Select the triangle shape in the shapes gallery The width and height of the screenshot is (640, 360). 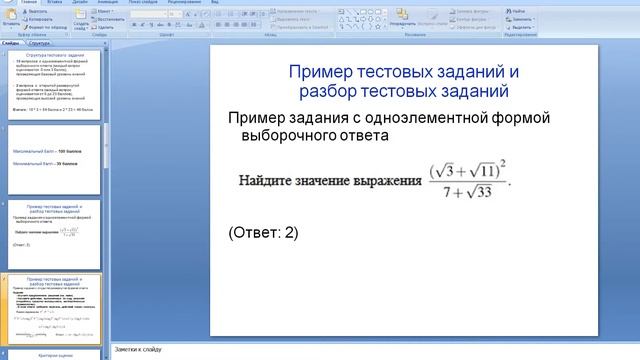(341, 19)
